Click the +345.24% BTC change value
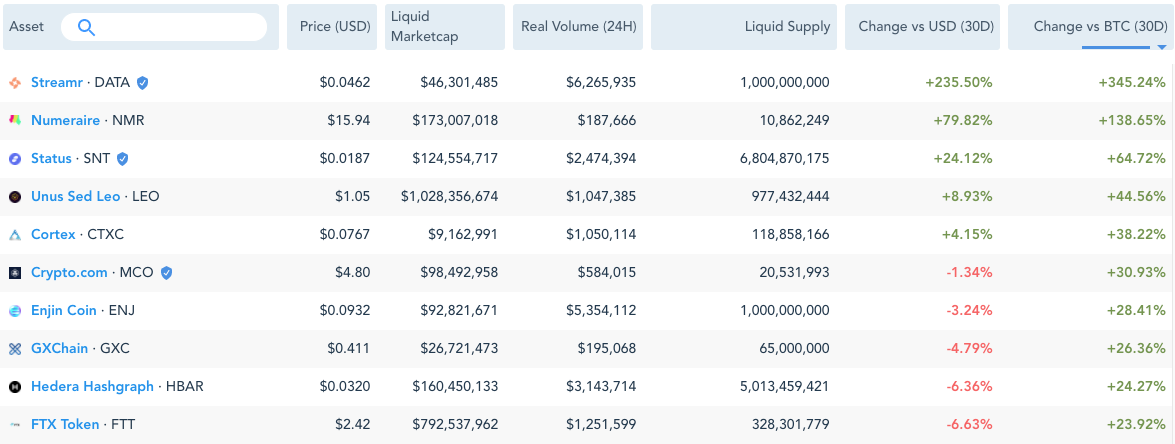The width and height of the screenshot is (1175, 444). (x=1132, y=82)
